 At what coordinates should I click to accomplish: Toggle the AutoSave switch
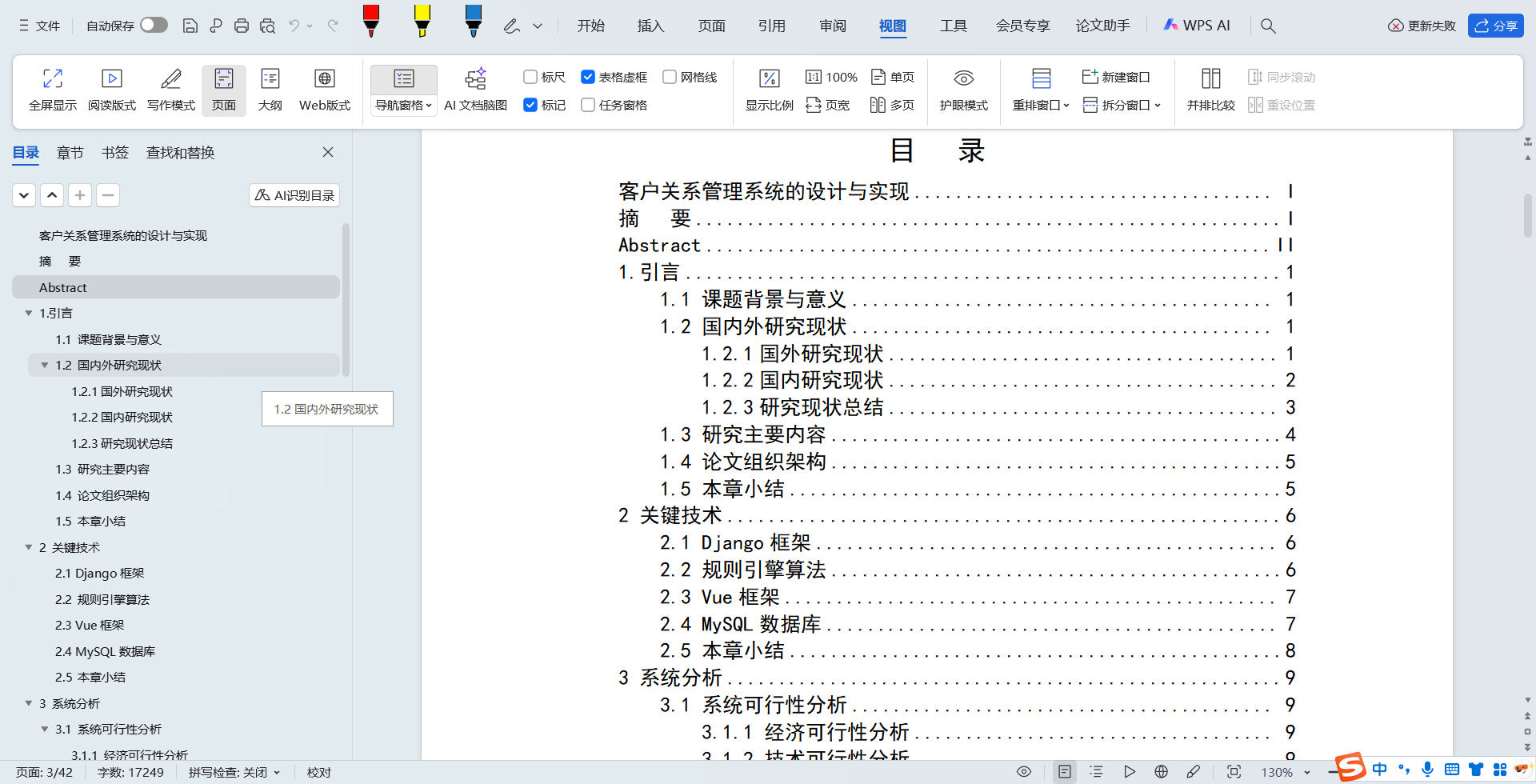tap(154, 26)
